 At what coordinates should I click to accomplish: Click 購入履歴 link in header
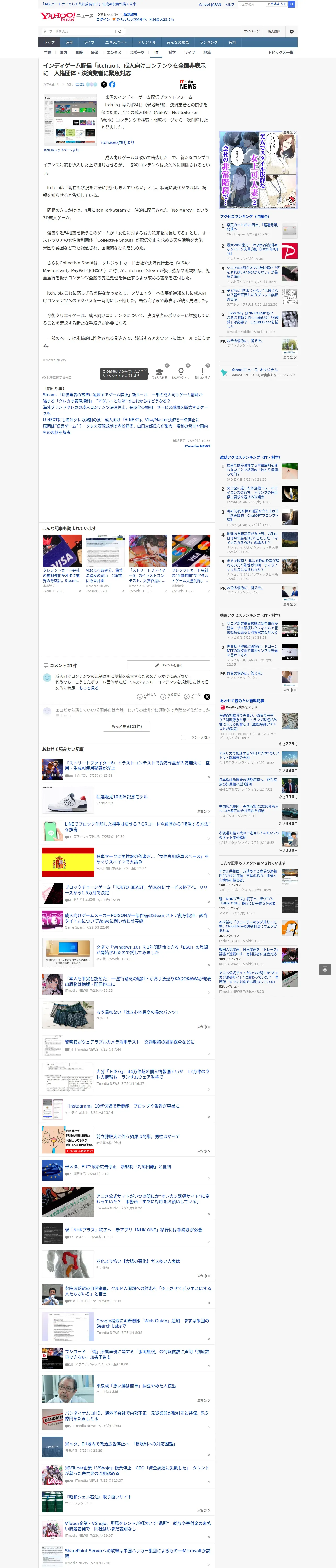[x=274, y=32]
